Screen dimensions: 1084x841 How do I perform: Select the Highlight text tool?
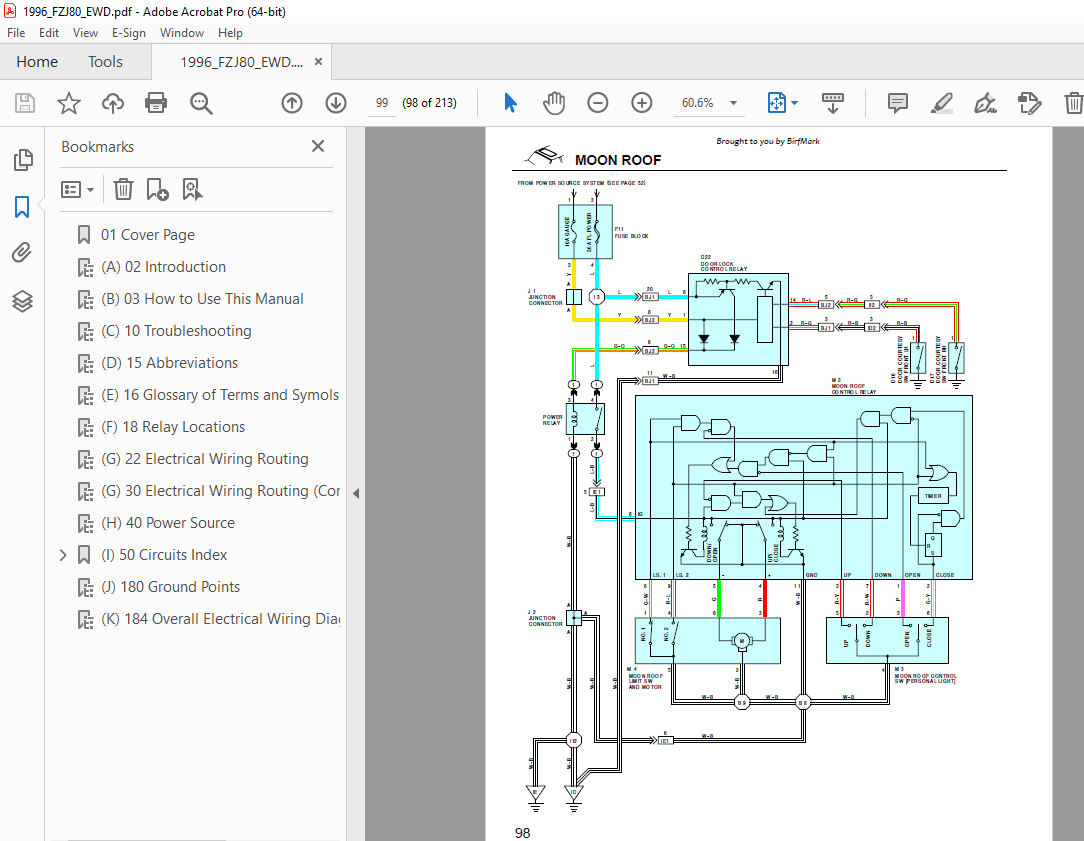click(942, 103)
